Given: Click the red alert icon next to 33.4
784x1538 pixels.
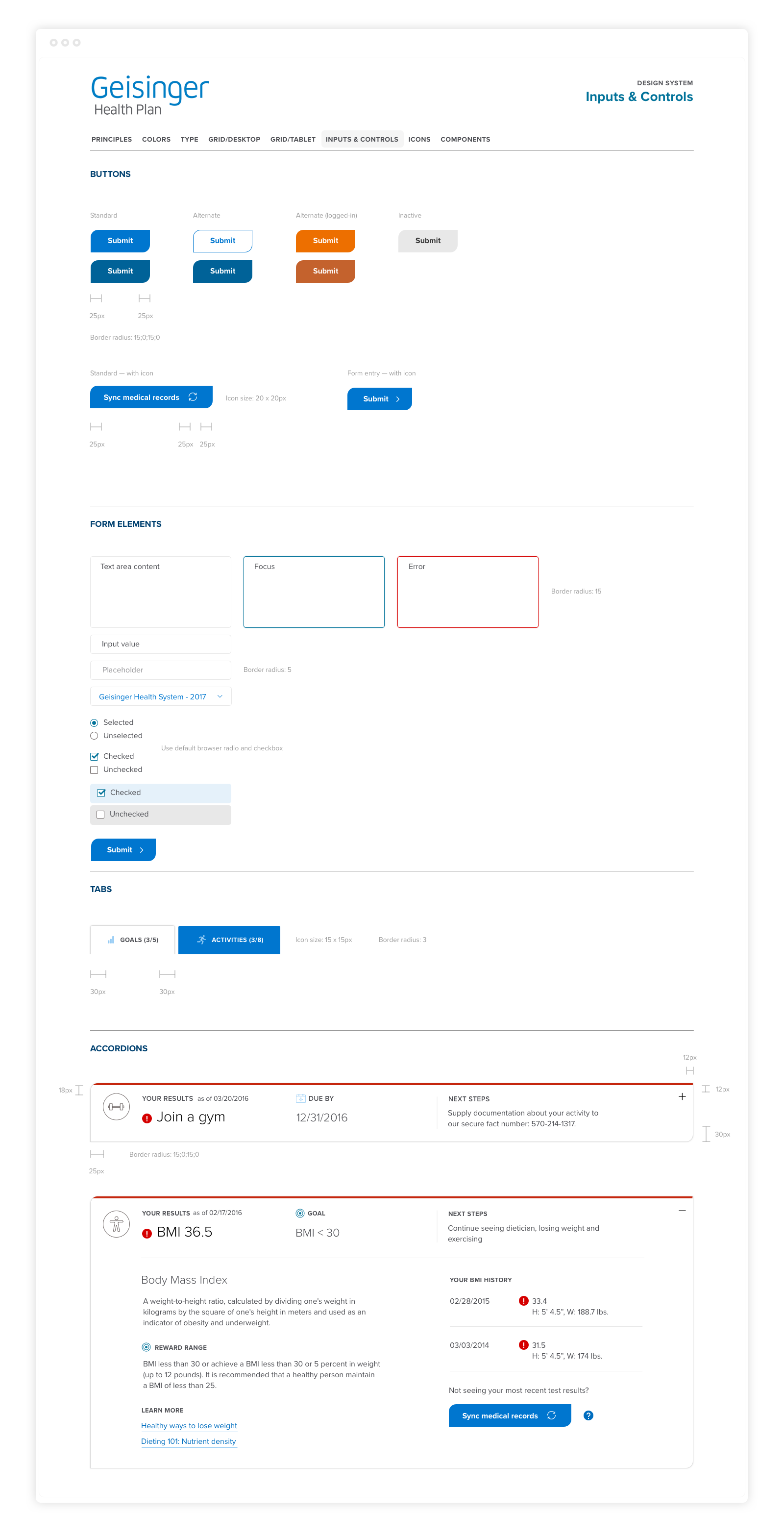Looking at the screenshot, I should click(x=524, y=1300).
